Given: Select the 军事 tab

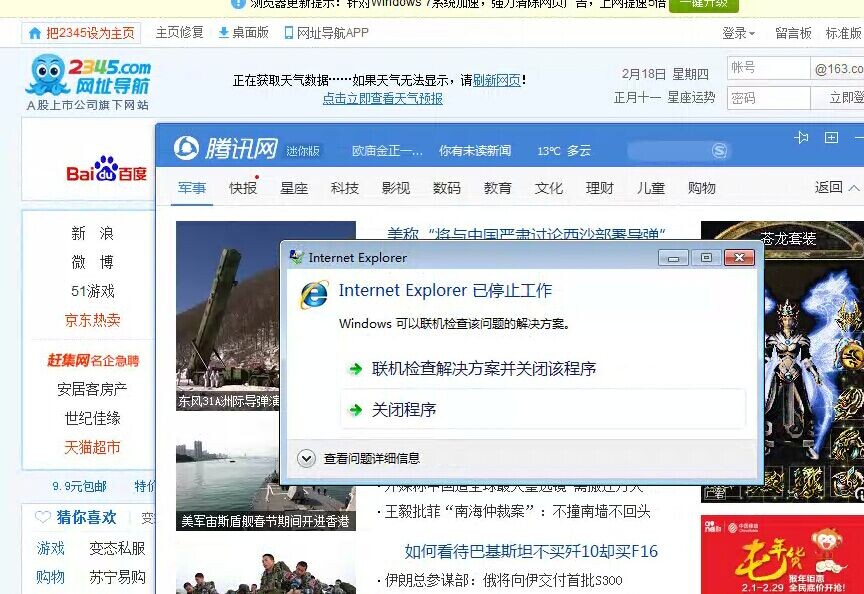Looking at the screenshot, I should (192, 188).
